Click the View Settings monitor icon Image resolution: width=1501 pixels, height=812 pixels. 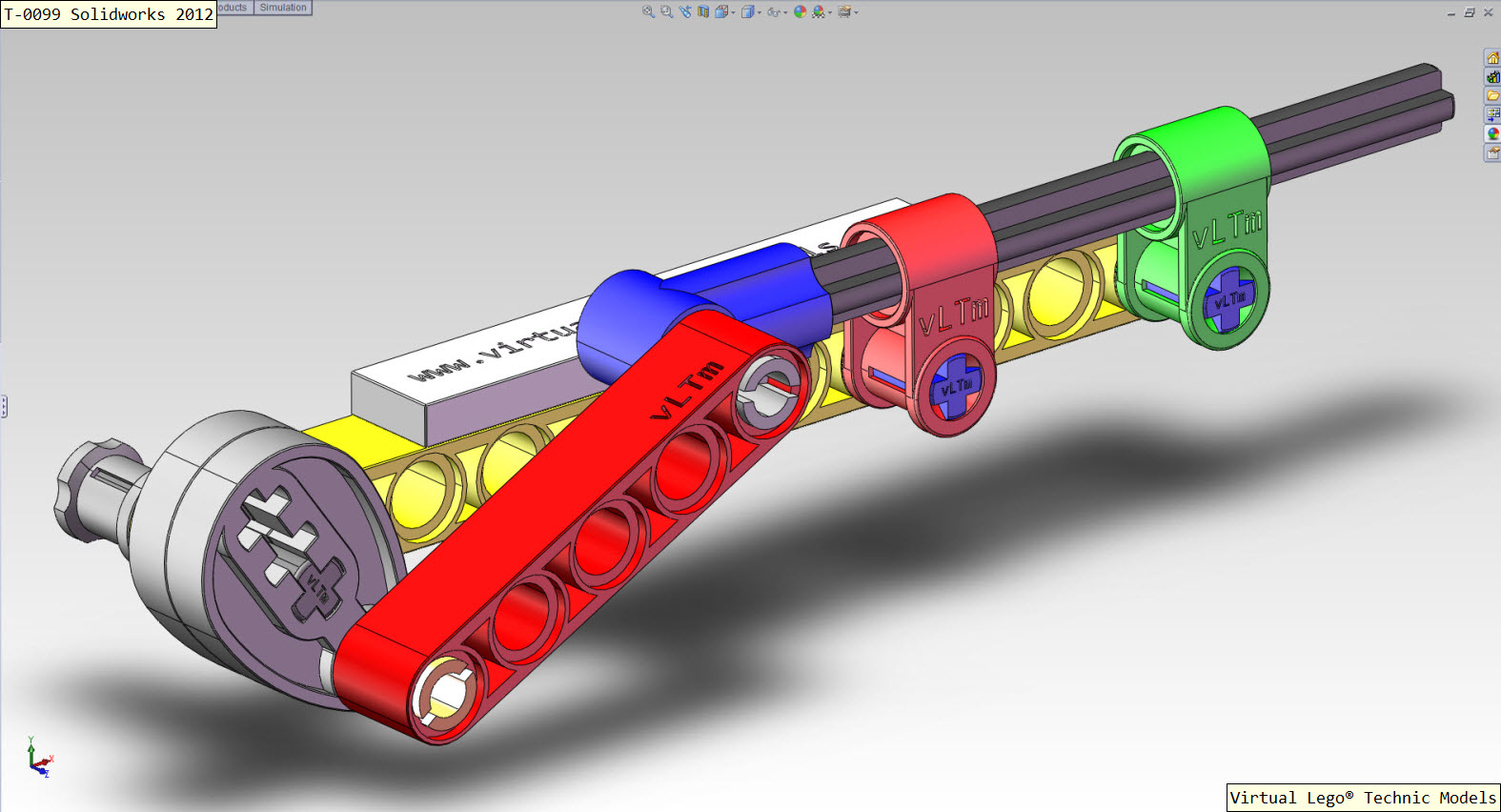(844, 11)
